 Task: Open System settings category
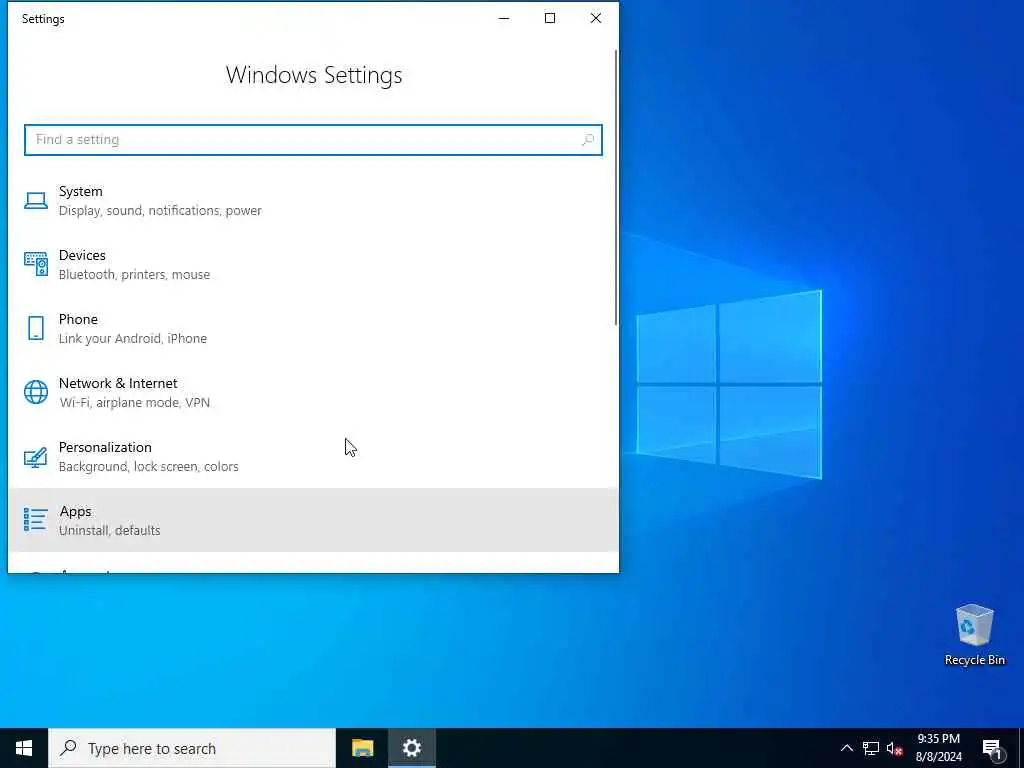click(x=313, y=200)
